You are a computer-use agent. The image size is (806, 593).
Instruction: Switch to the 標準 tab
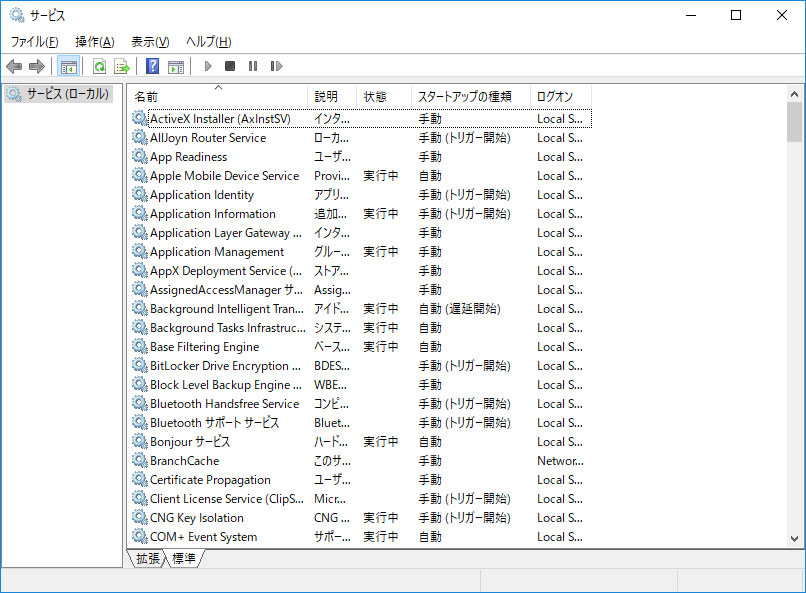point(184,558)
